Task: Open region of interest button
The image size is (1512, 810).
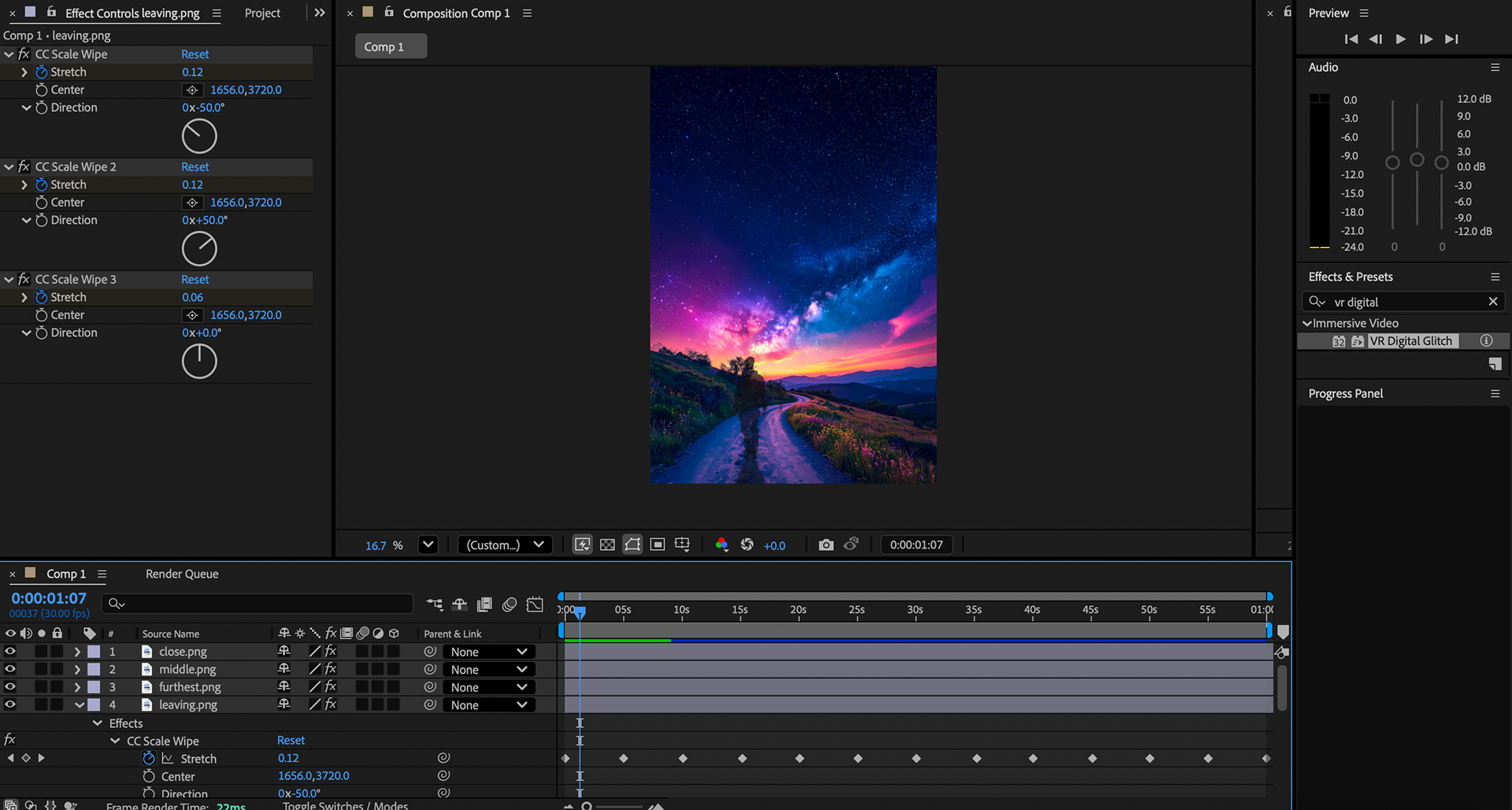Action: [x=658, y=544]
